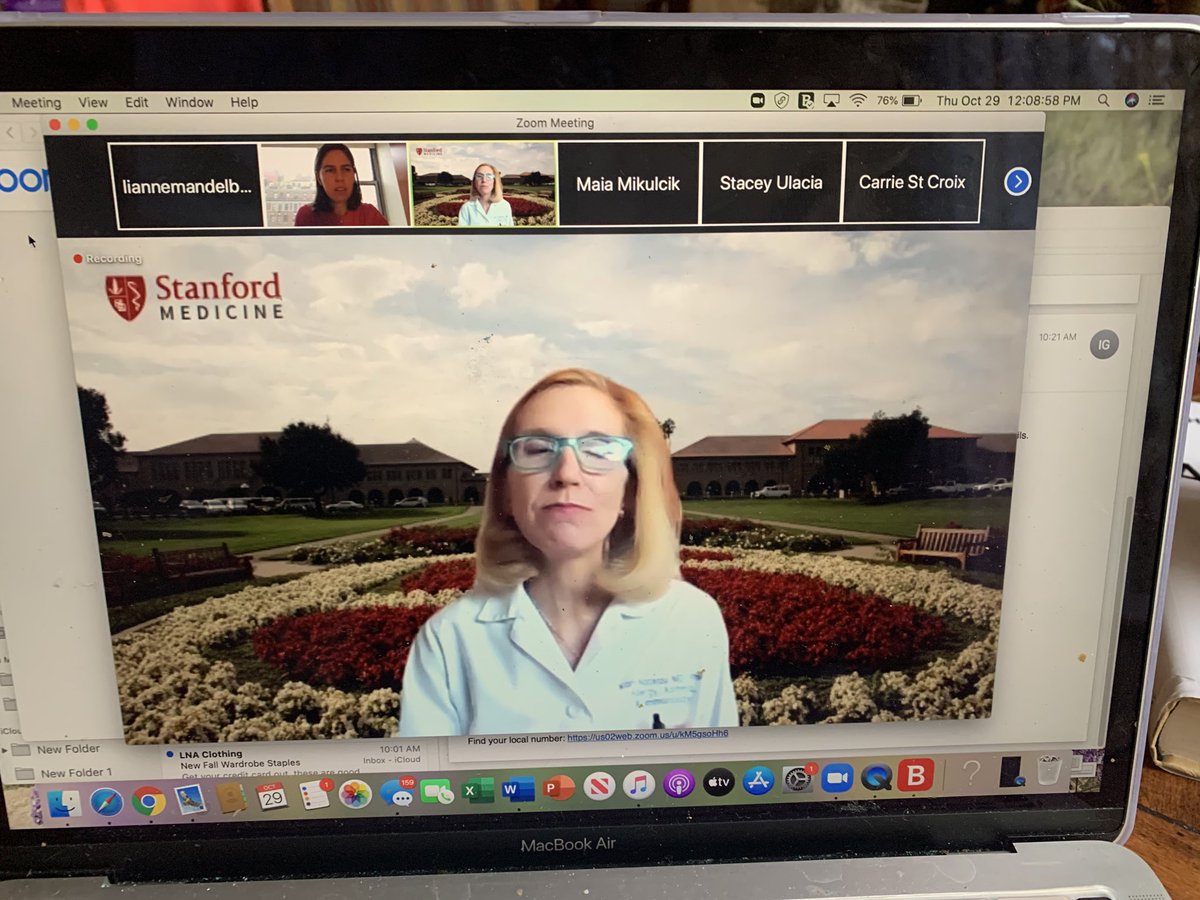Open Messages with 159 badge
Image resolution: width=1200 pixels, height=900 pixels.
tap(397, 792)
